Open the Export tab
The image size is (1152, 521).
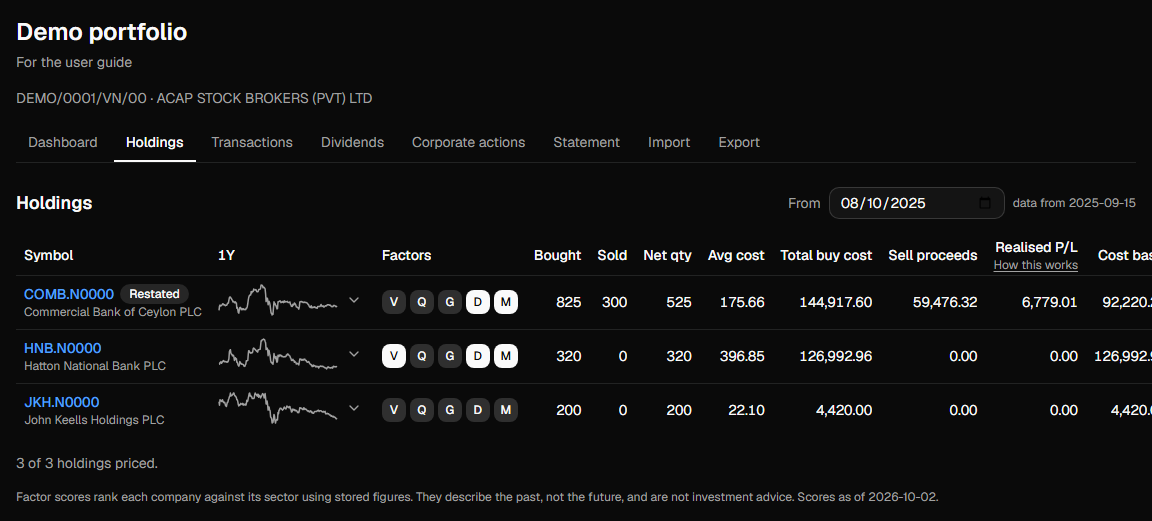(739, 143)
